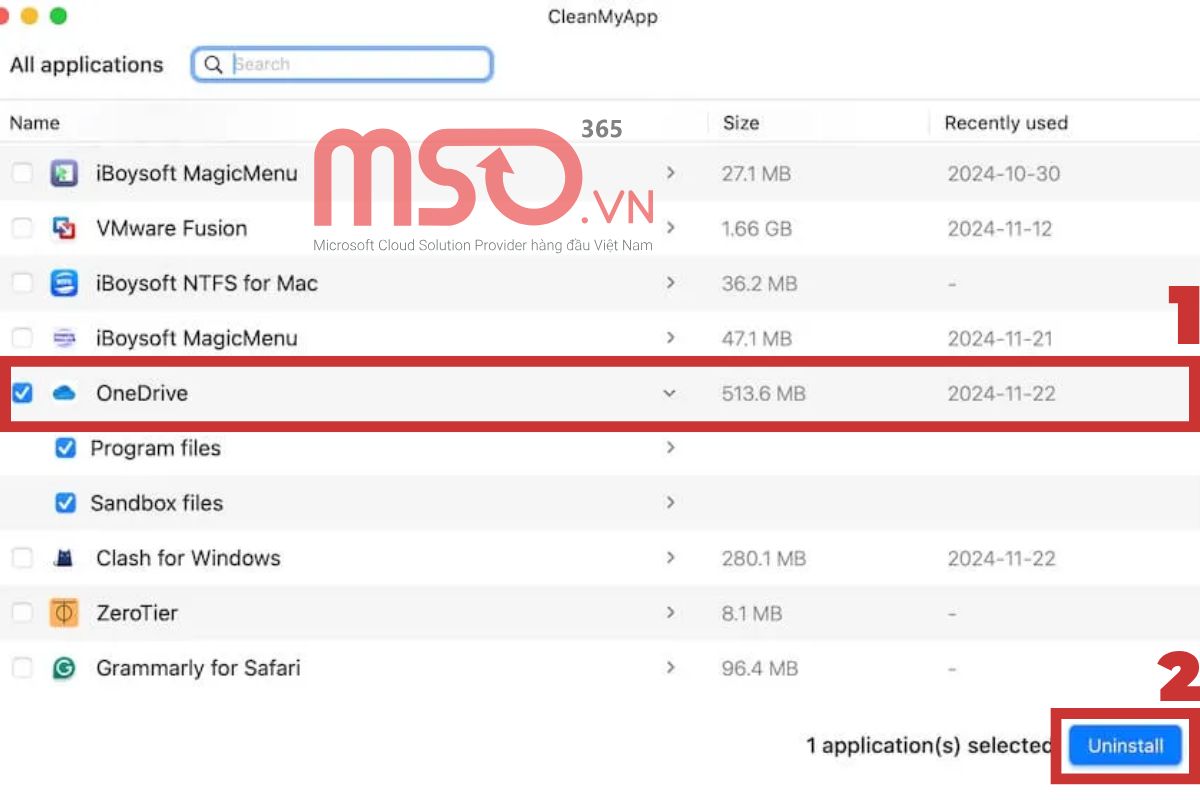Click the 36.2 MB size value
This screenshot has height=800, width=1200.
click(760, 284)
